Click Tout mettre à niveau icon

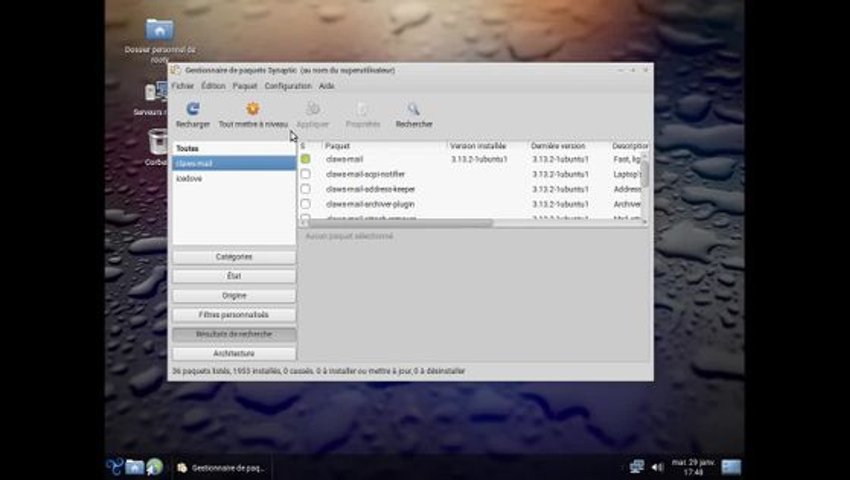click(253, 109)
